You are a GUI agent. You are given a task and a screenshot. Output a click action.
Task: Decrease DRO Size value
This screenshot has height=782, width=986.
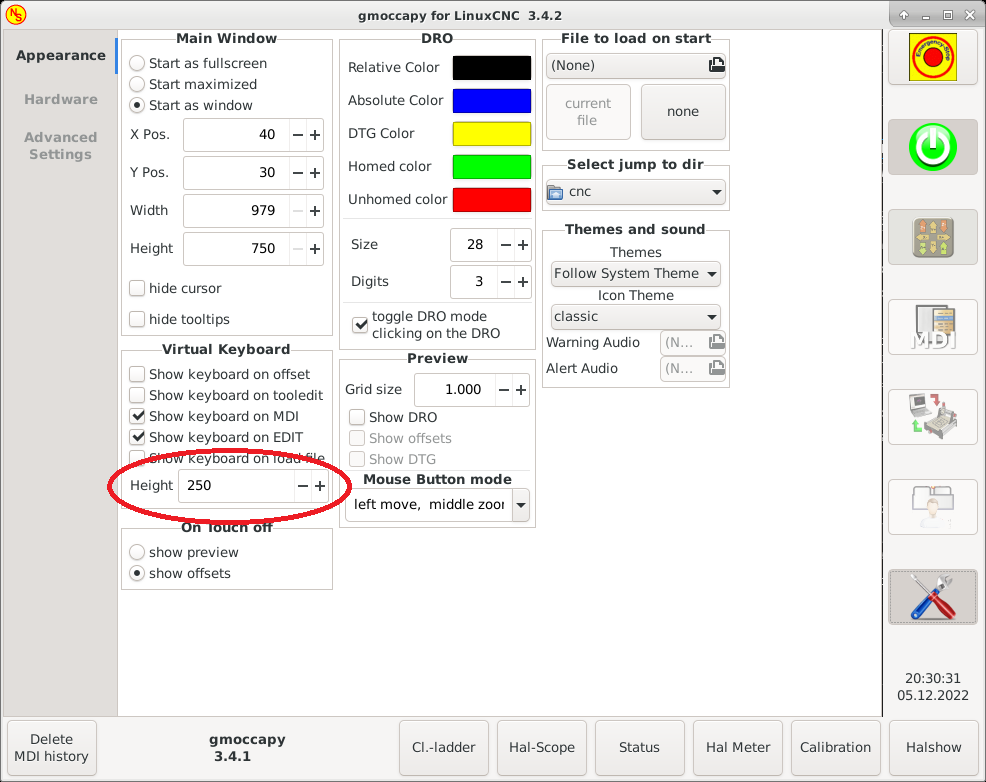pyautogui.click(x=506, y=245)
